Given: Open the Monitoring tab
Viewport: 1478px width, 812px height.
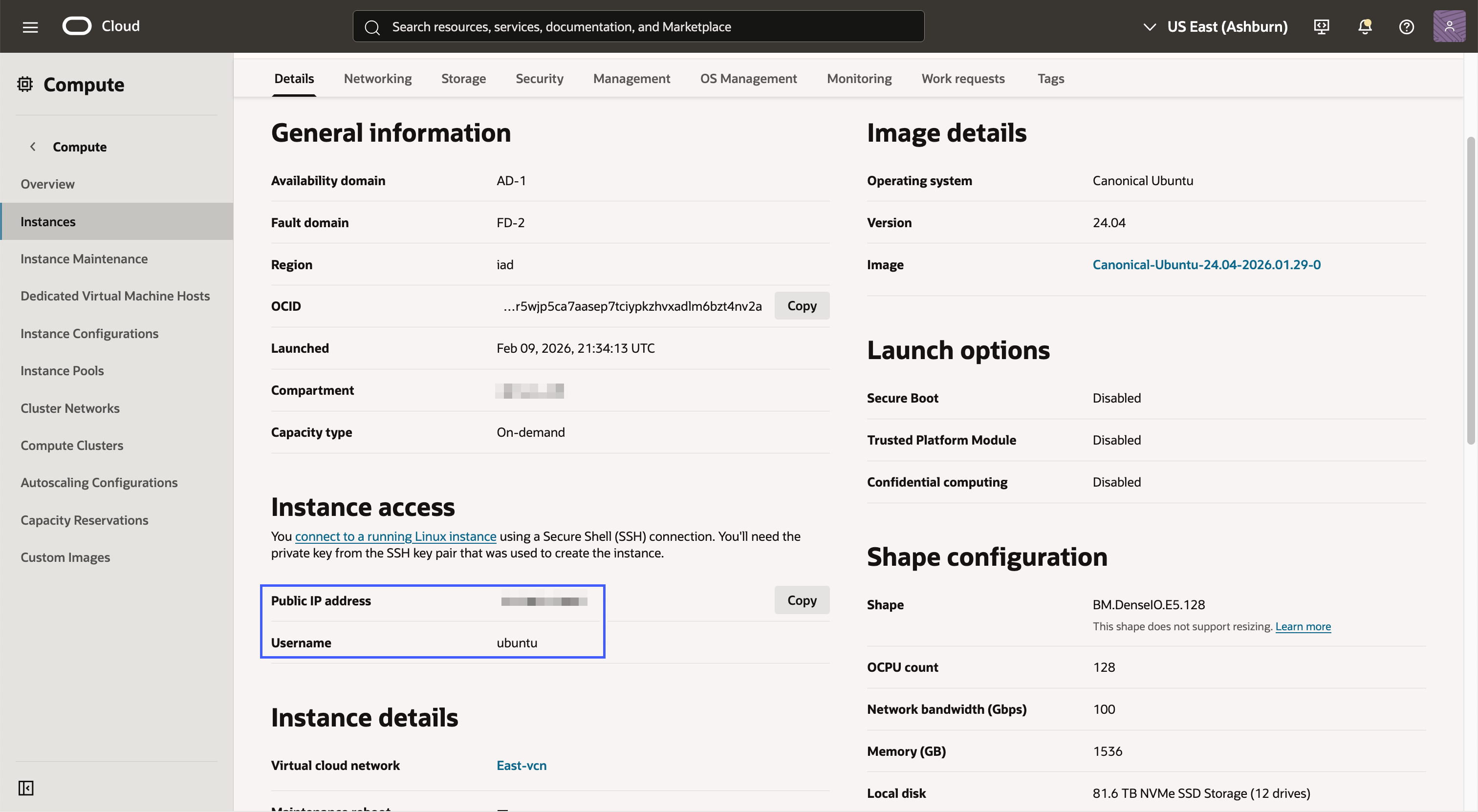Looking at the screenshot, I should click(x=859, y=79).
